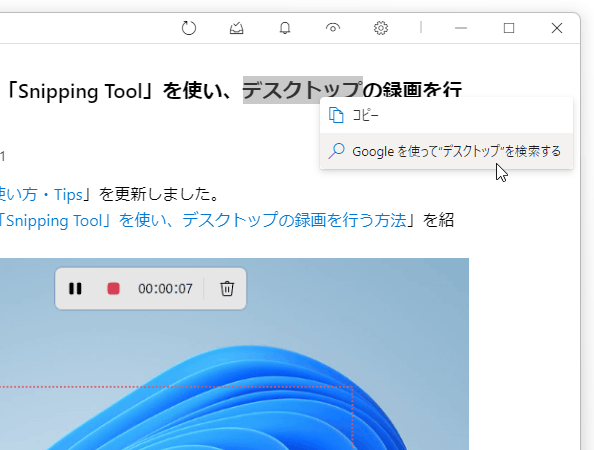594x450 pixels.
Task: Open notifications bell icon
Action: click(285, 28)
